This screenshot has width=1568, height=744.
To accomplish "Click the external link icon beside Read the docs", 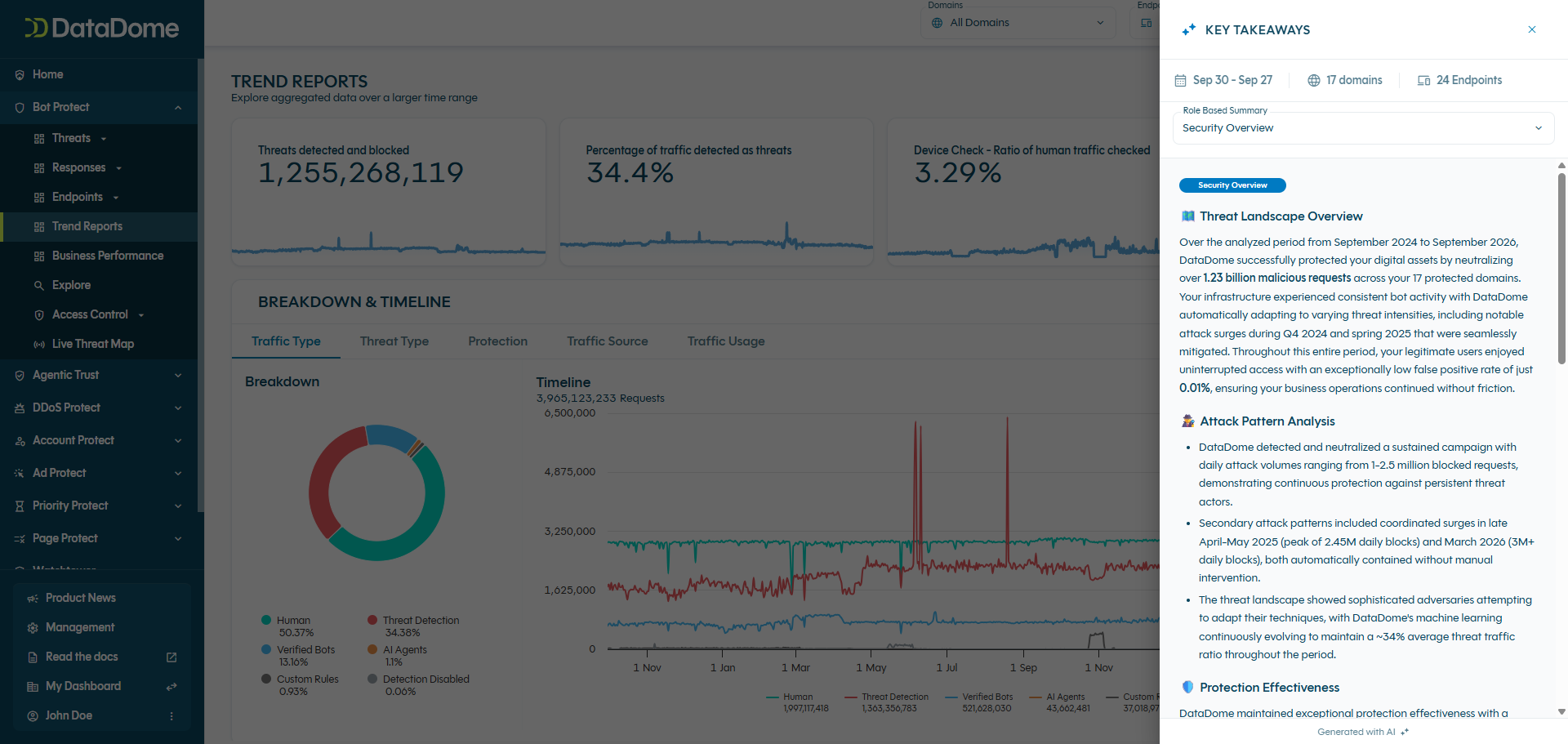I will (x=171, y=657).
